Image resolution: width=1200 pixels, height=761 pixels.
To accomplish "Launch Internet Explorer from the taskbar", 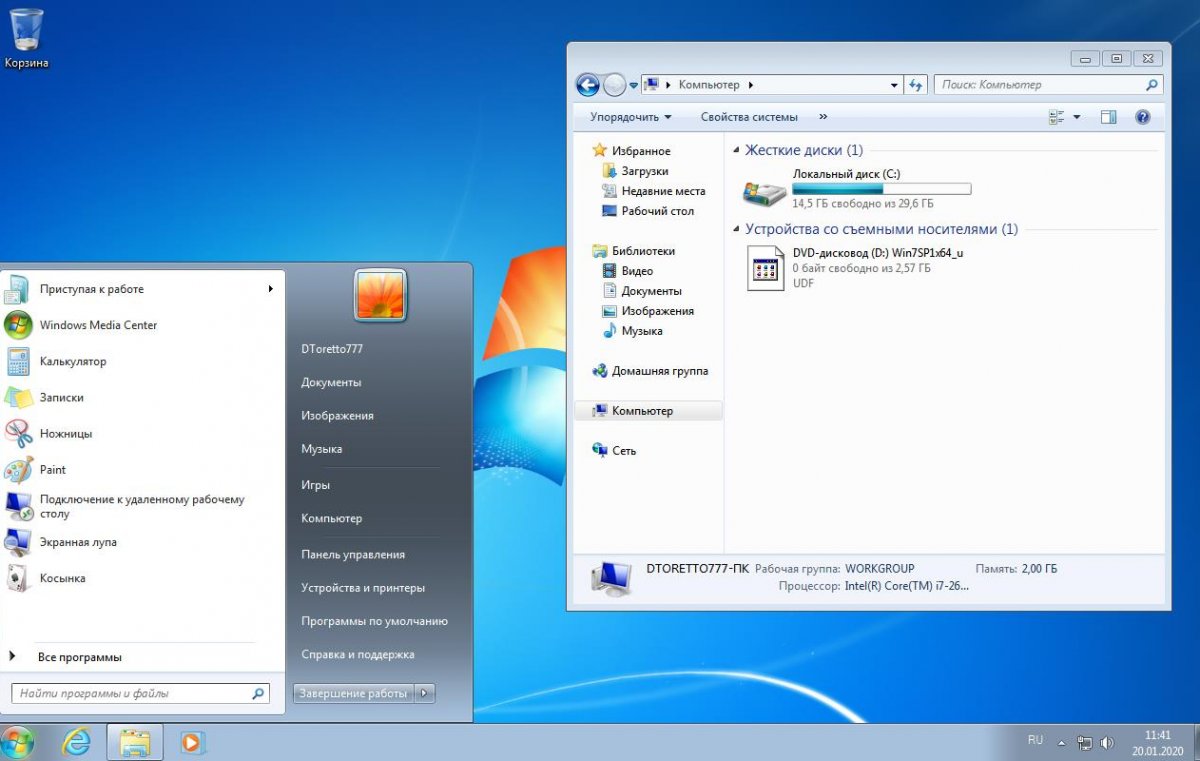I will (x=76, y=742).
